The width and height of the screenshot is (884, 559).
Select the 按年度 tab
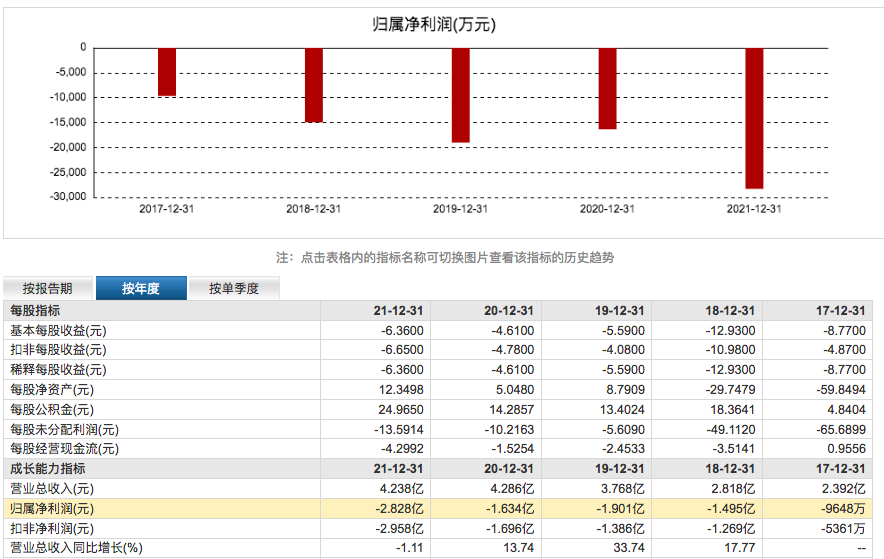[141, 288]
